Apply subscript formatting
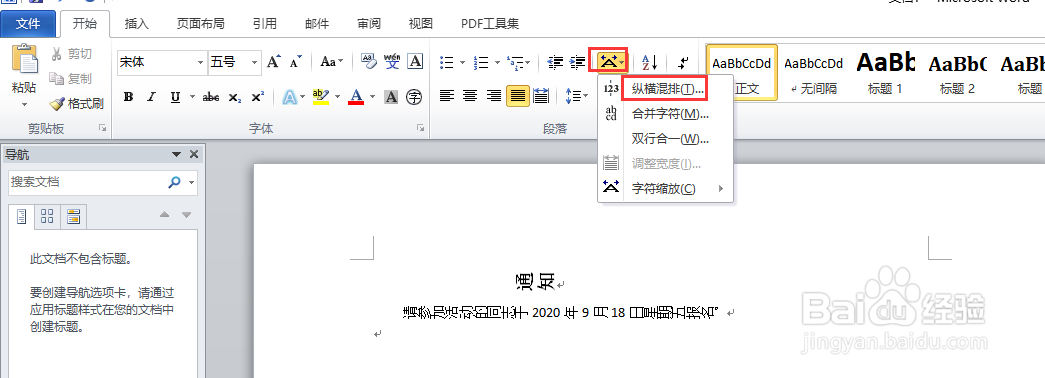 pyautogui.click(x=235, y=97)
